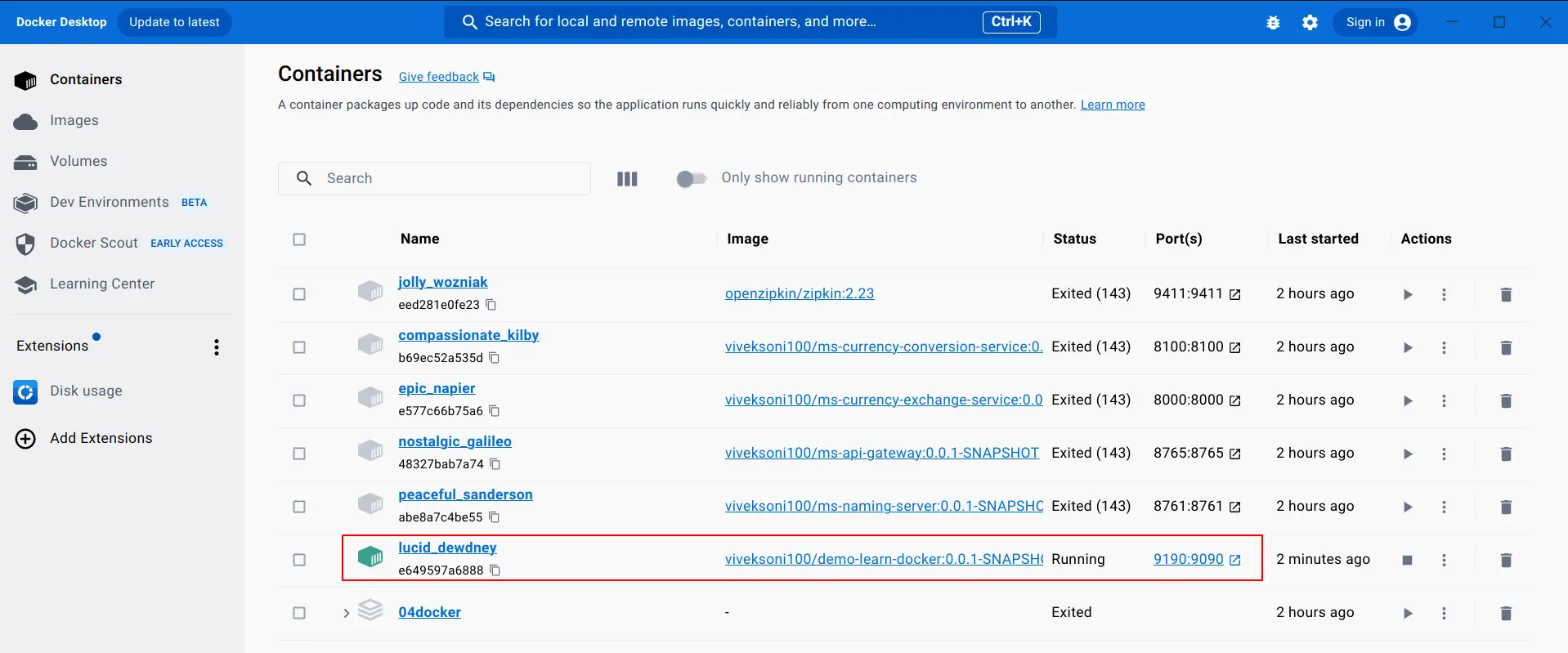Open port 8100:8100 in browser
This screenshot has height=653, width=1568.
[1235, 347]
